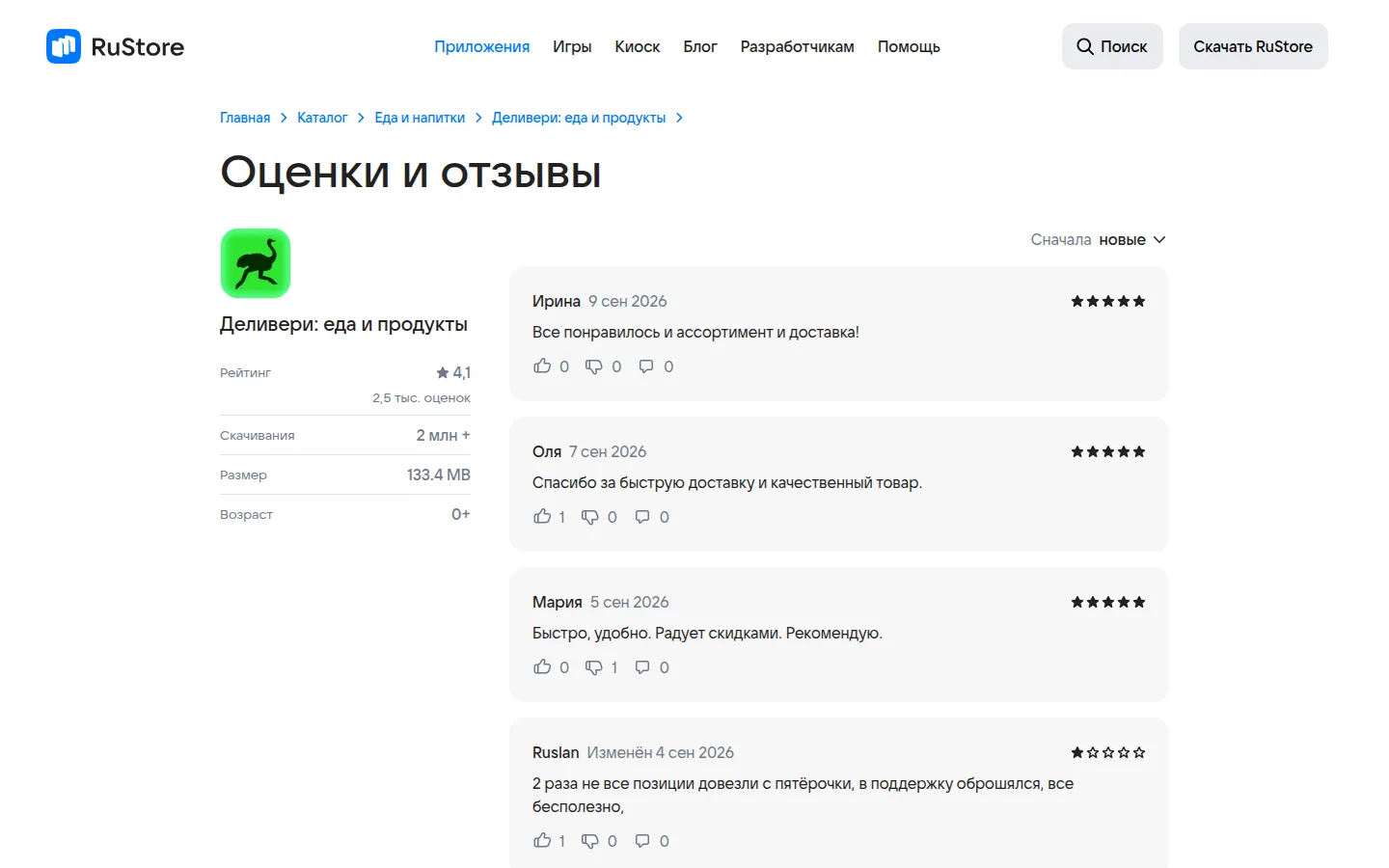1389x868 pixels.
Task: Open comments on Ruslan's review
Action: pos(642,841)
